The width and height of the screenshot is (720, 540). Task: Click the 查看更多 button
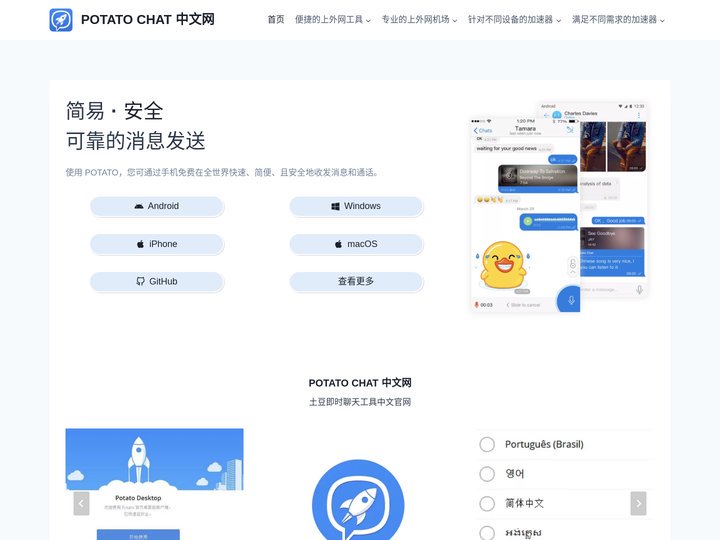click(x=356, y=281)
